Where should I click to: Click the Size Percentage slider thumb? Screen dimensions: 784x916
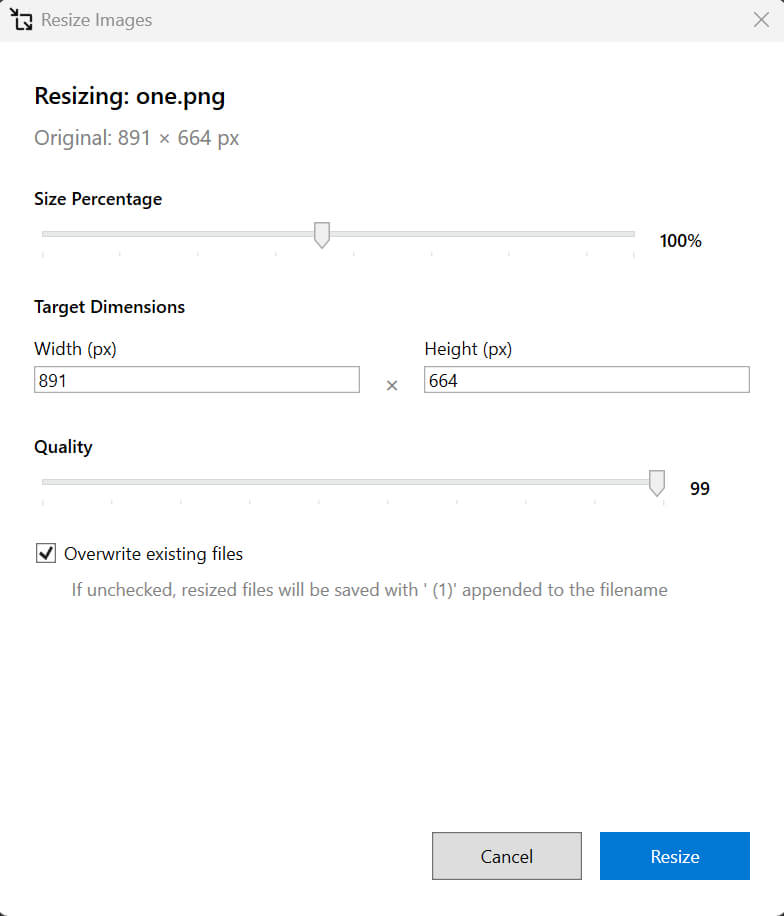(x=321, y=235)
